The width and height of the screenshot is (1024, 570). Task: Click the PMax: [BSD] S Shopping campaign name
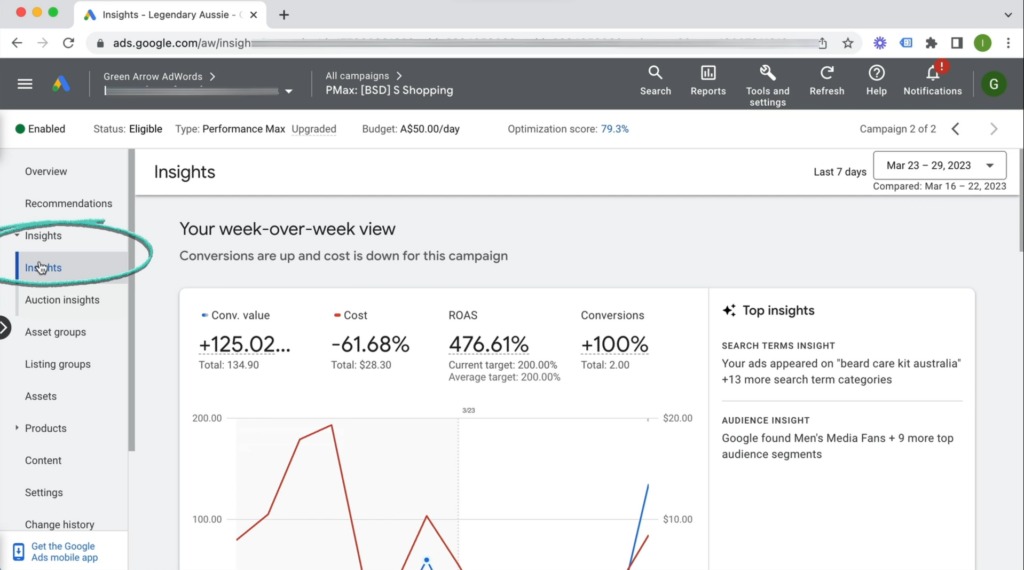tap(389, 91)
